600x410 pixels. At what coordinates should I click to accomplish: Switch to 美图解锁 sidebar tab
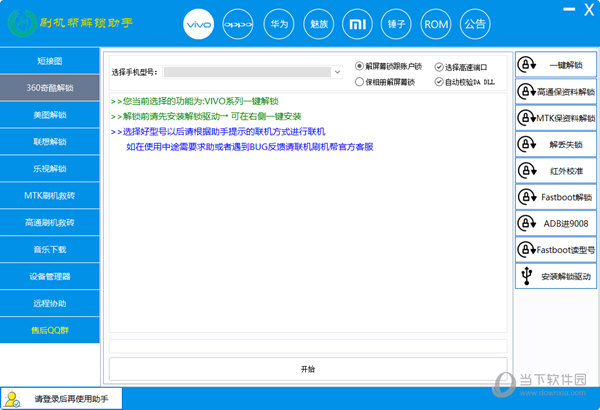(x=50, y=114)
